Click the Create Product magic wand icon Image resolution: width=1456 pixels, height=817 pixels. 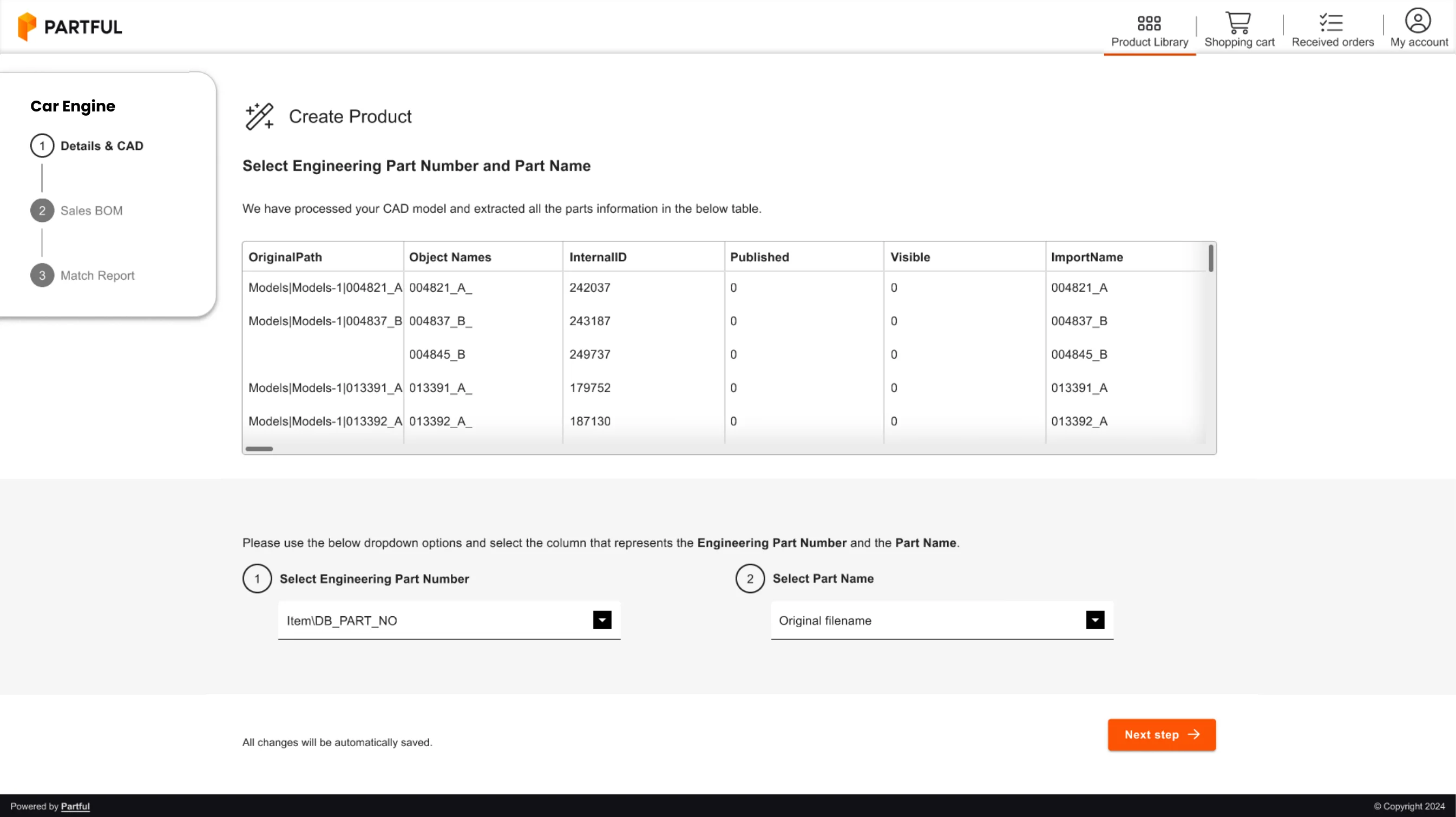[259, 116]
